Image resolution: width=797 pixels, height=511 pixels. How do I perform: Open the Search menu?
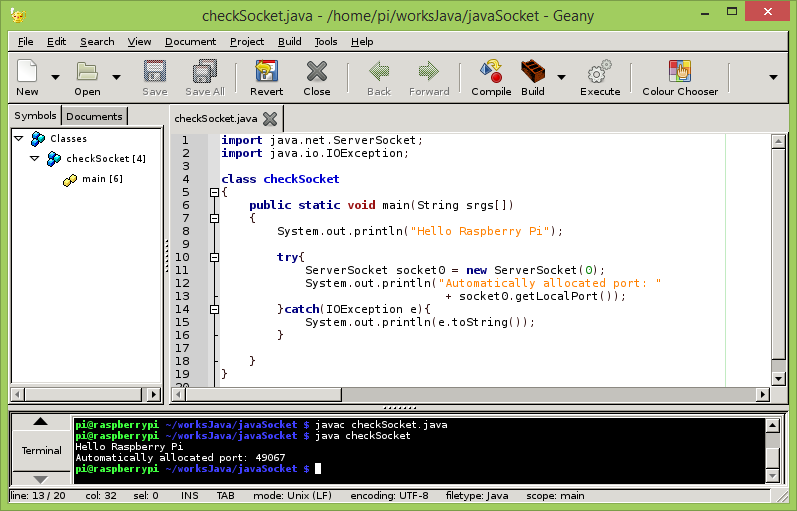coord(97,42)
